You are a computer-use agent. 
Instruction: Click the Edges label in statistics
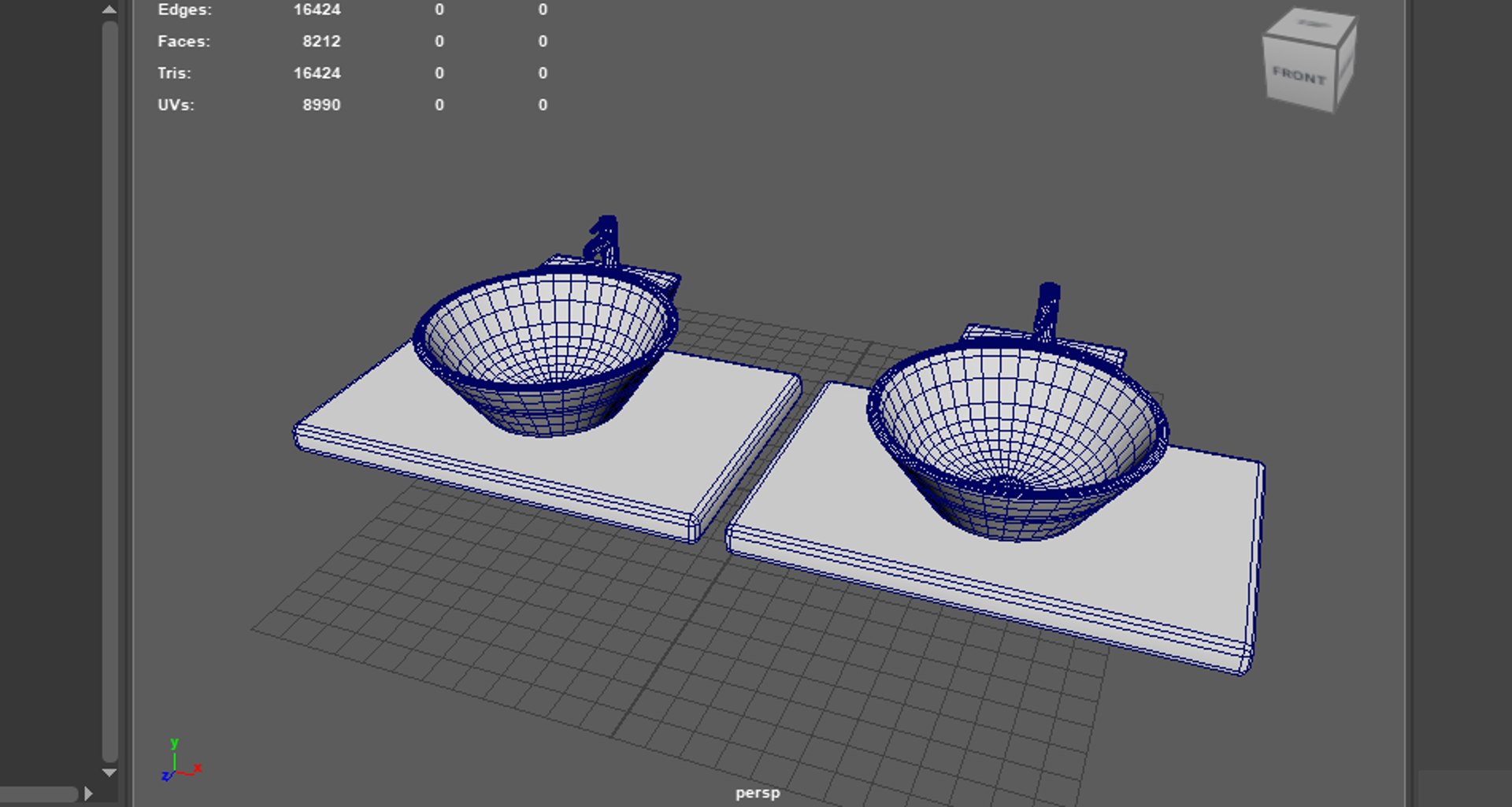(184, 9)
